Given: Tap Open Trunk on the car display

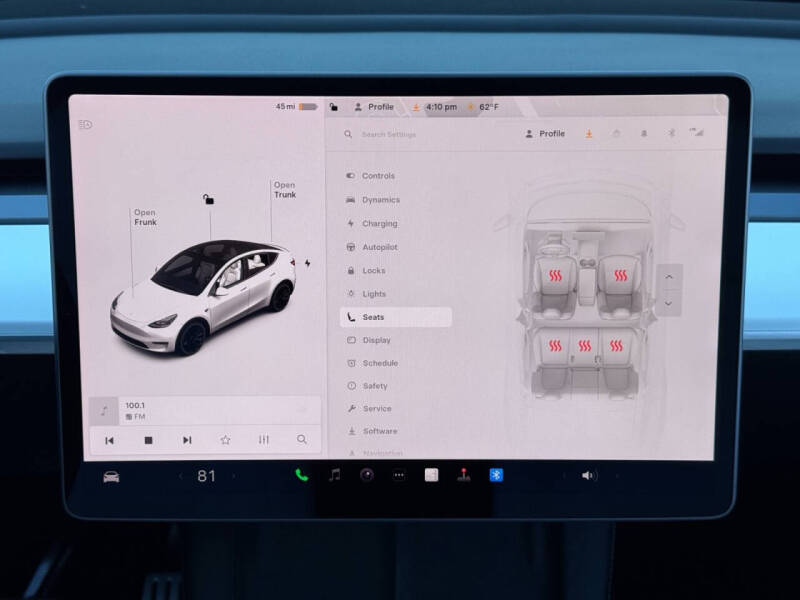Looking at the screenshot, I should point(283,190).
